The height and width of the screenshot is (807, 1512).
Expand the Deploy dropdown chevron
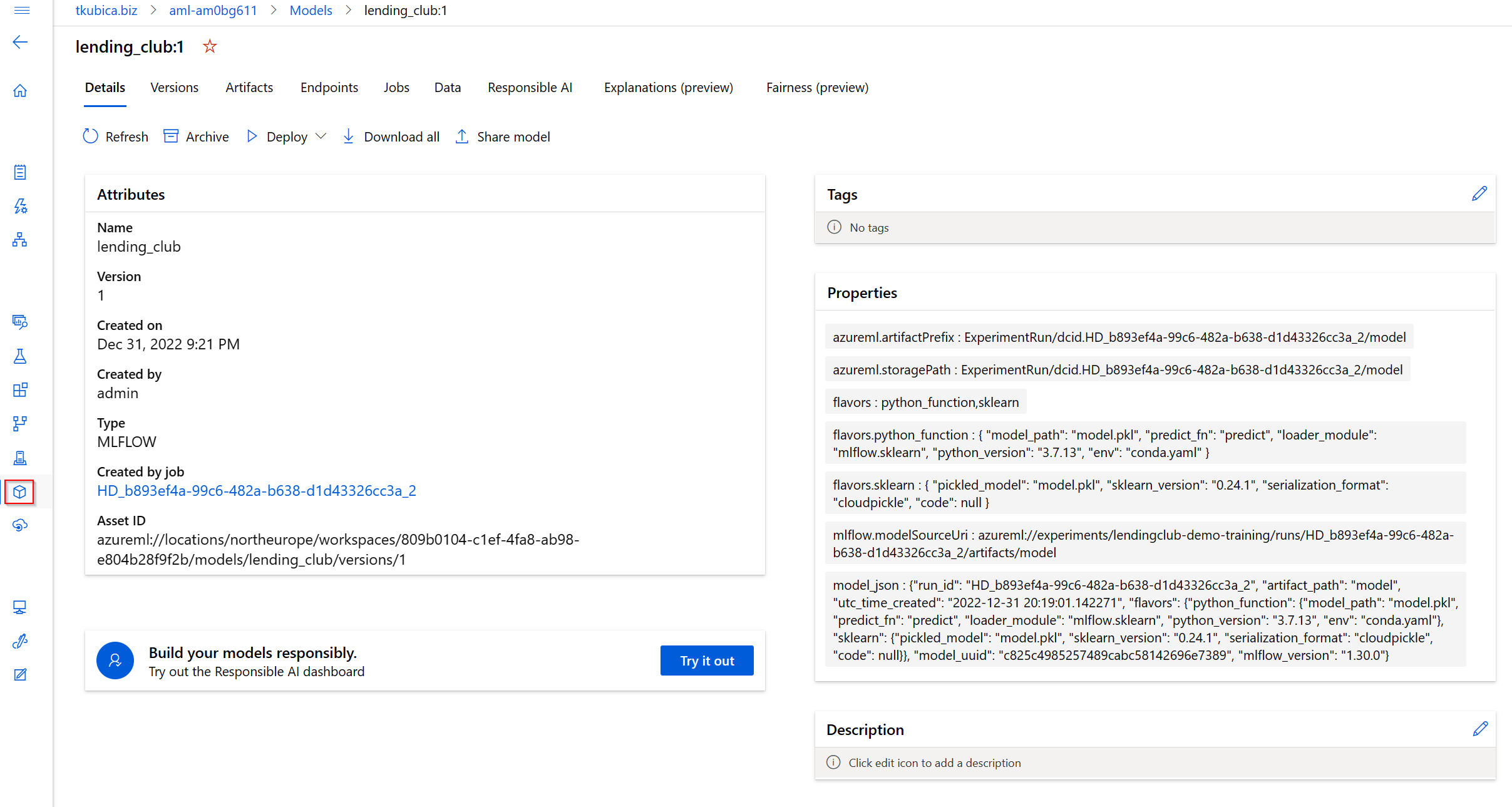click(x=321, y=136)
